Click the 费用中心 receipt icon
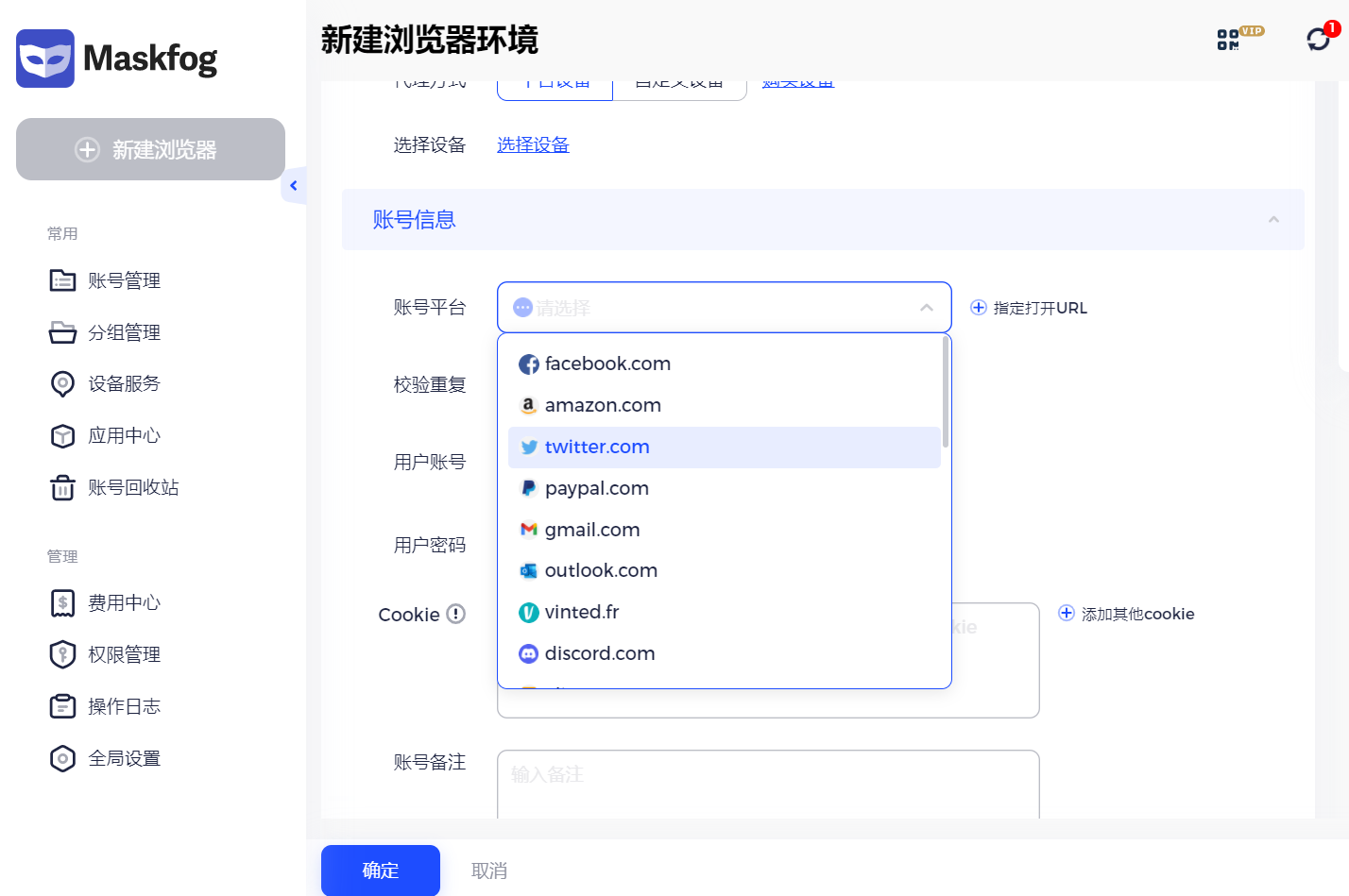The height and width of the screenshot is (896, 1349). tap(62, 602)
